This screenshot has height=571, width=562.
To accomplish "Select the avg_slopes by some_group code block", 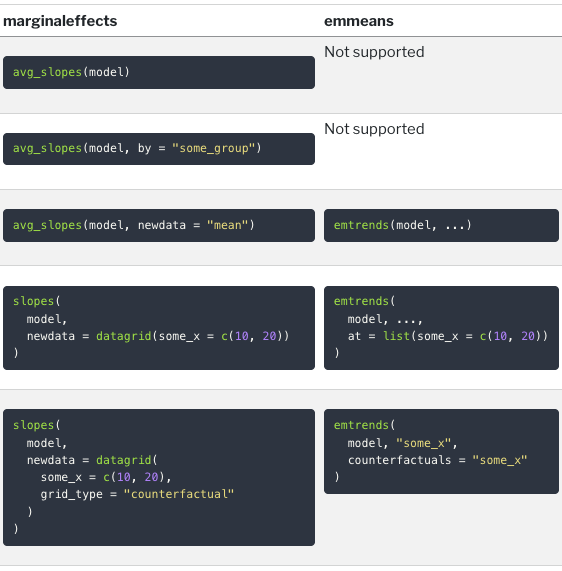I will point(159,149).
